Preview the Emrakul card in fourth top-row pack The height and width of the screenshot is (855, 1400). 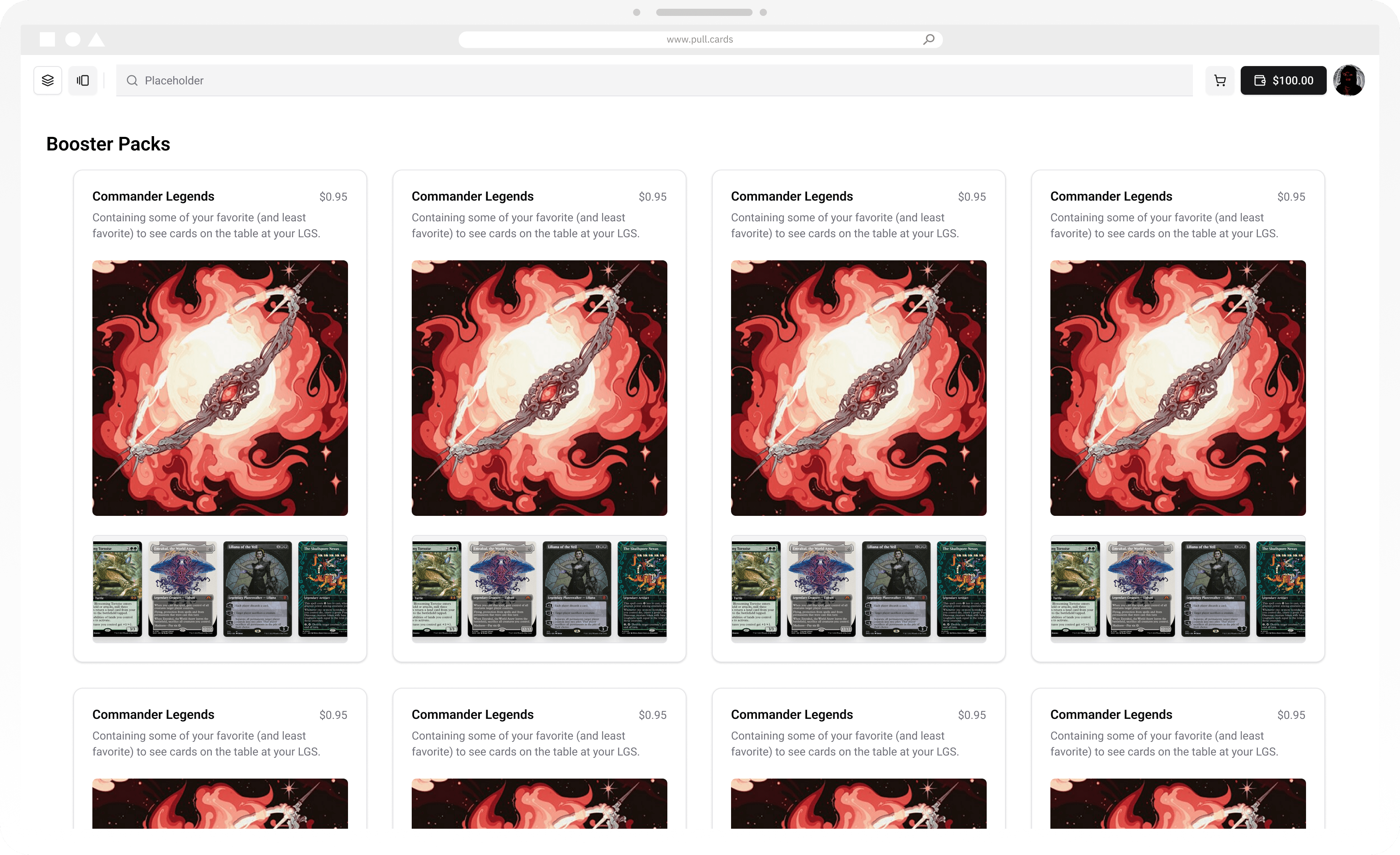click(x=1141, y=589)
